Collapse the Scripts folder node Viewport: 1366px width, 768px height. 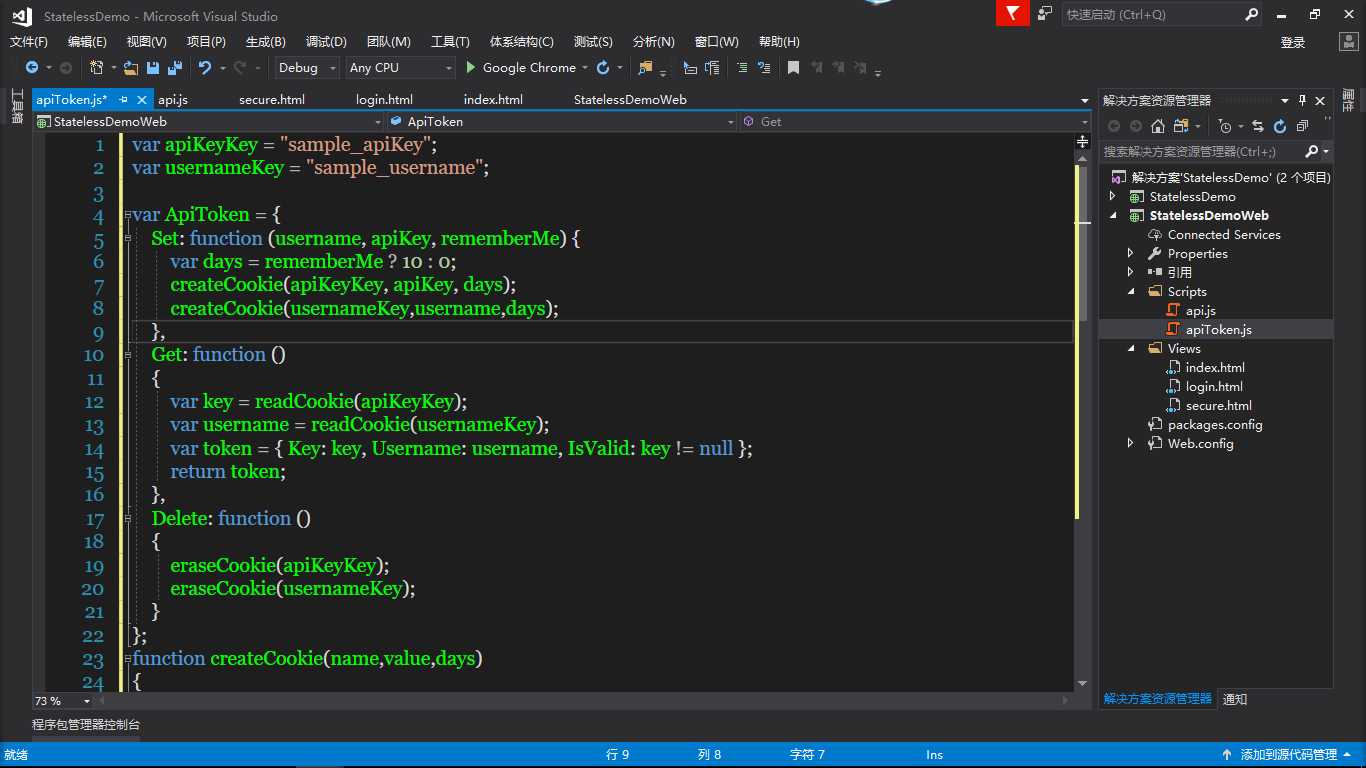click(1131, 292)
